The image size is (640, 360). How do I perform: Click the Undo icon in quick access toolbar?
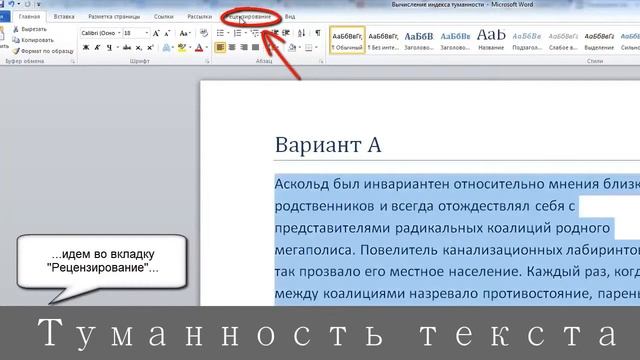click(11, 4)
